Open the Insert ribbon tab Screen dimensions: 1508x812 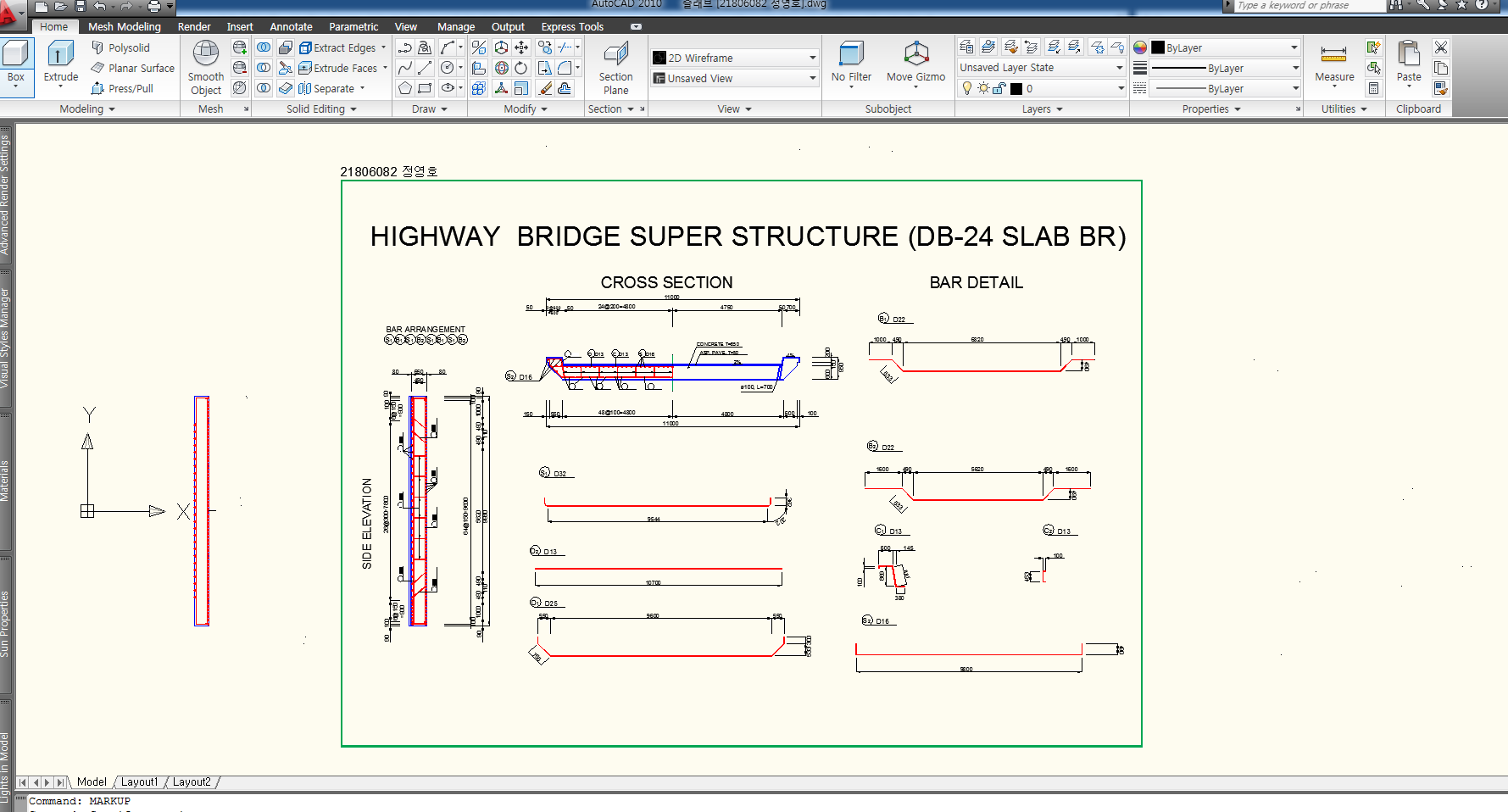point(240,26)
